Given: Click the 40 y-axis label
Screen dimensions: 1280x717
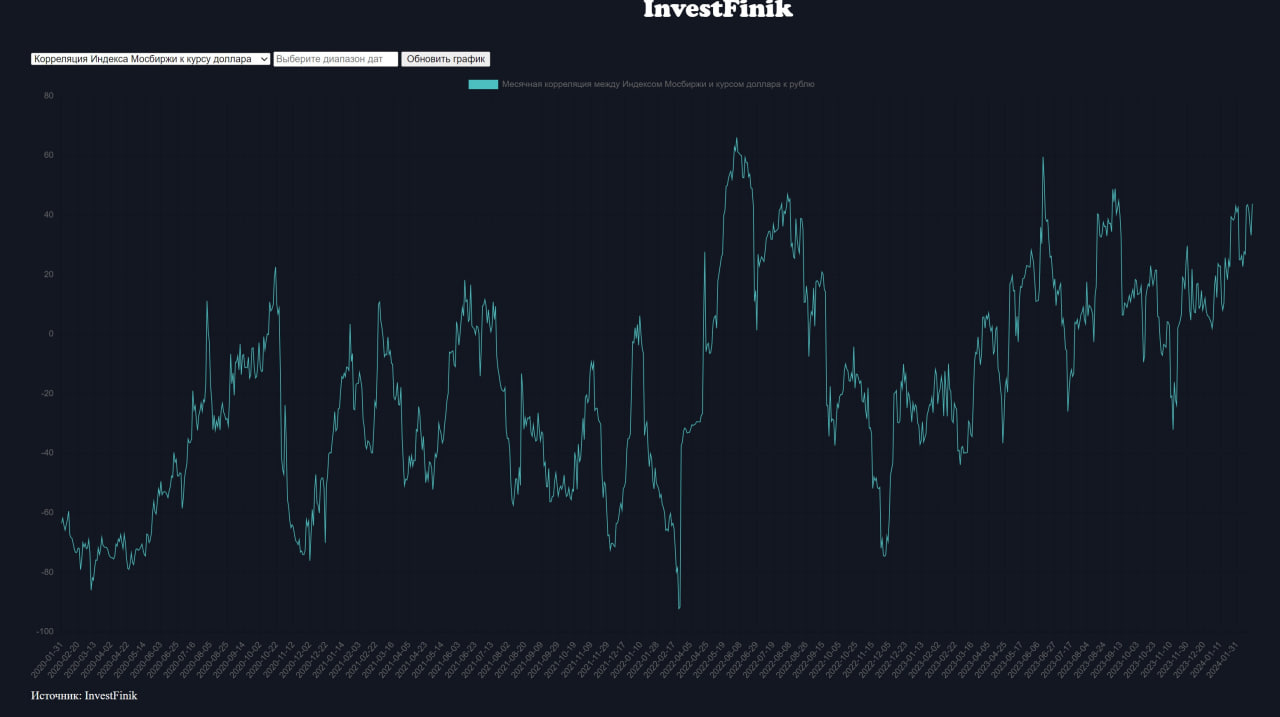Looking at the screenshot, I should coord(48,215).
